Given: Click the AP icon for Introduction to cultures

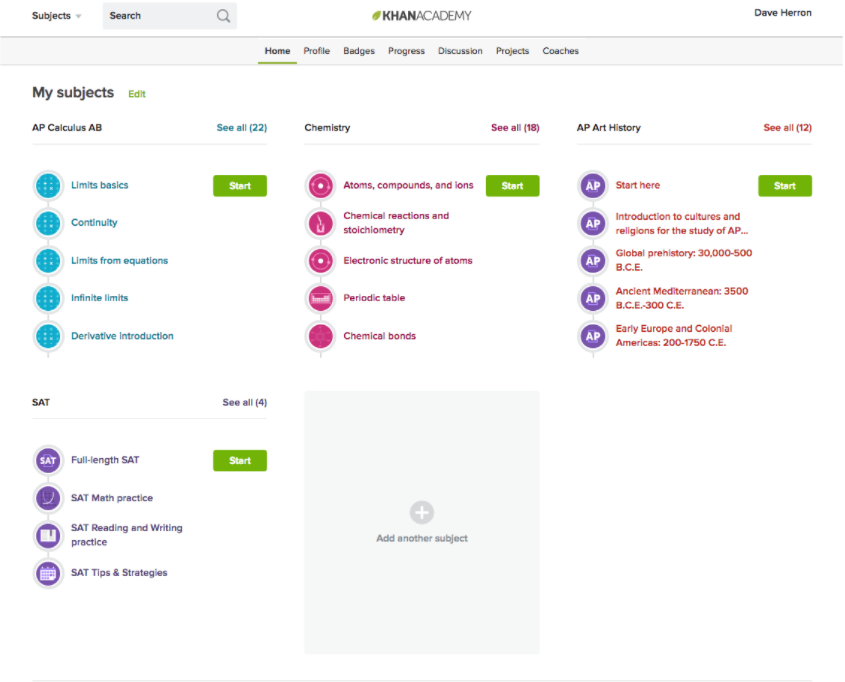Looking at the screenshot, I should click(x=593, y=223).
